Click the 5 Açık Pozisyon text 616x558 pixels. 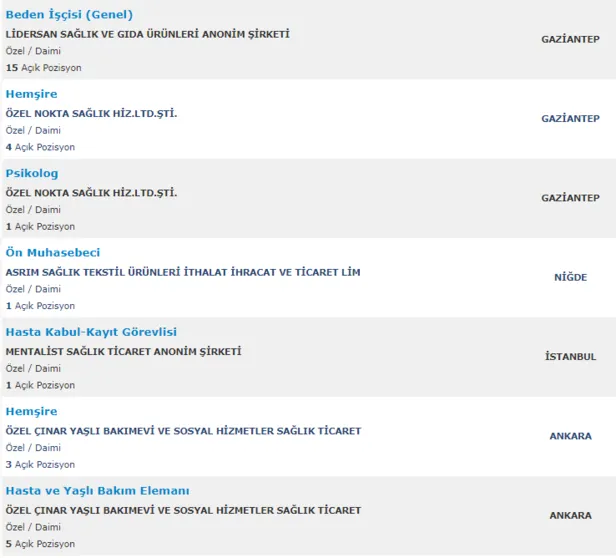click(40, 544)
